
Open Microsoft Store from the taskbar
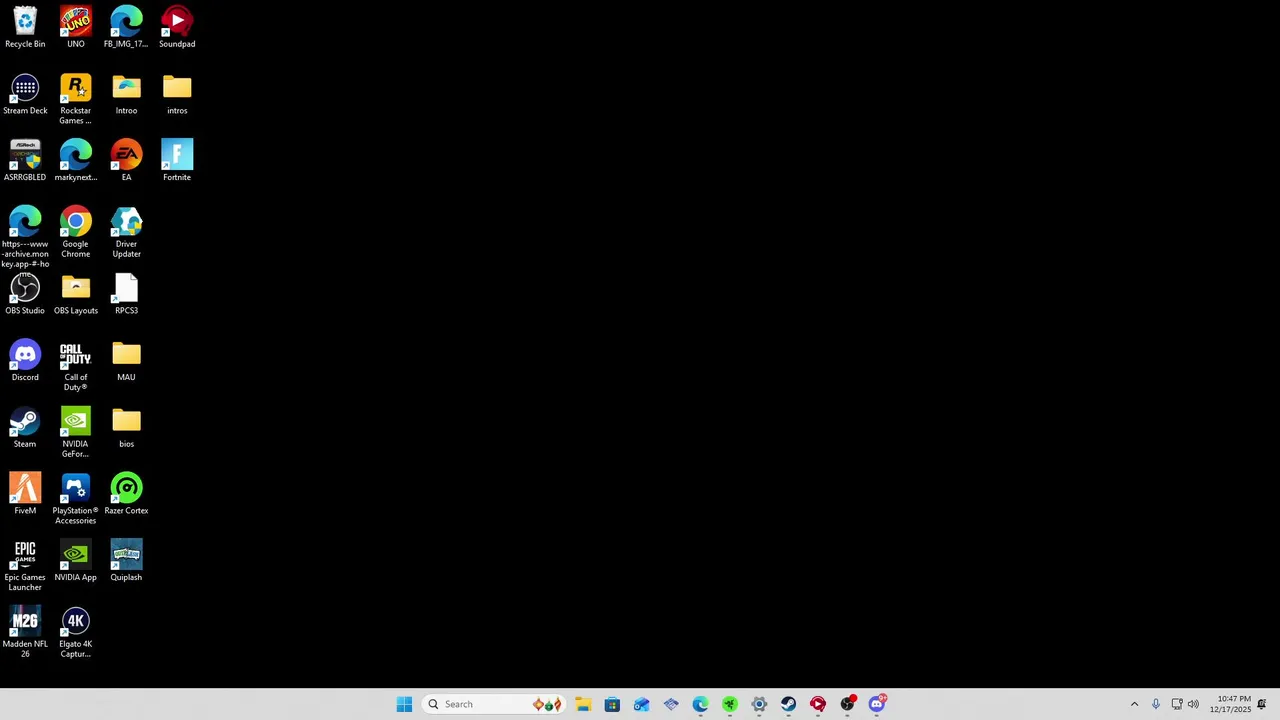tap(612, 704)
